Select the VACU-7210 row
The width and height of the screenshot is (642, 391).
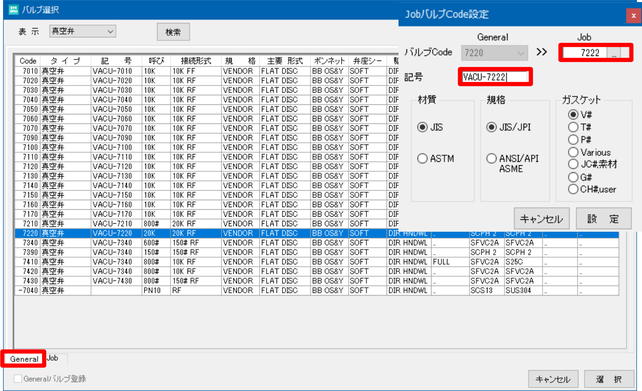pyautogui.click(x=206, y=224)
